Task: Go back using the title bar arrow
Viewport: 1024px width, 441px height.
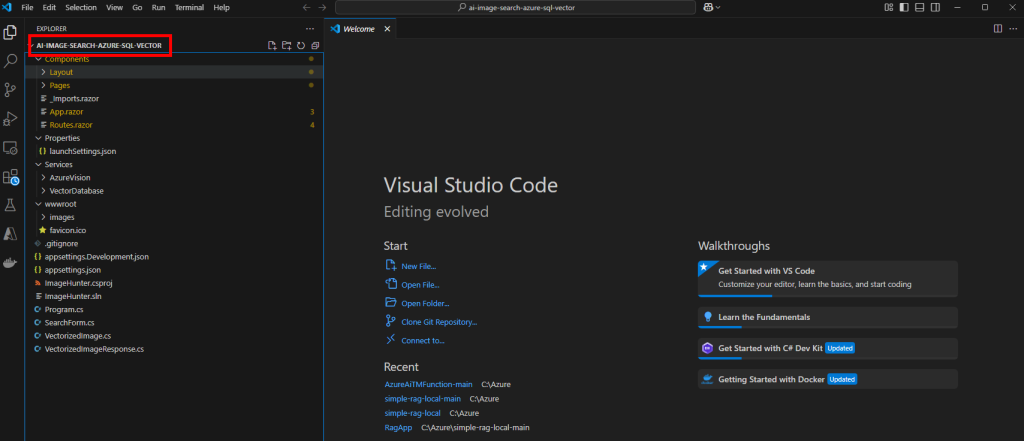Action: click(307, 7)
